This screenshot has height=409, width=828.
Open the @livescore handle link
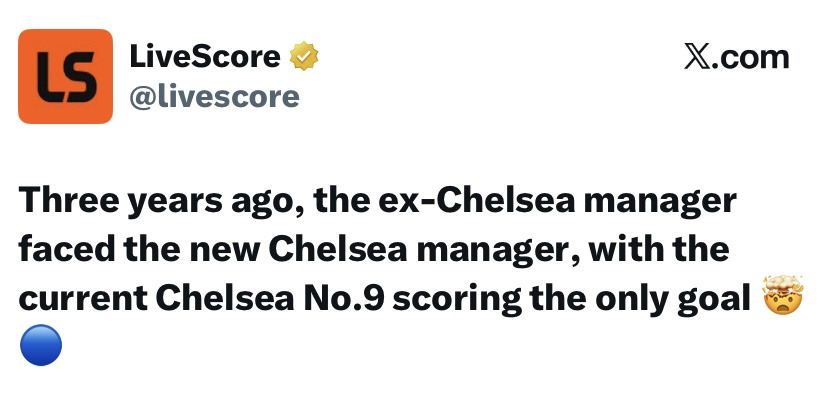(214, 97)
